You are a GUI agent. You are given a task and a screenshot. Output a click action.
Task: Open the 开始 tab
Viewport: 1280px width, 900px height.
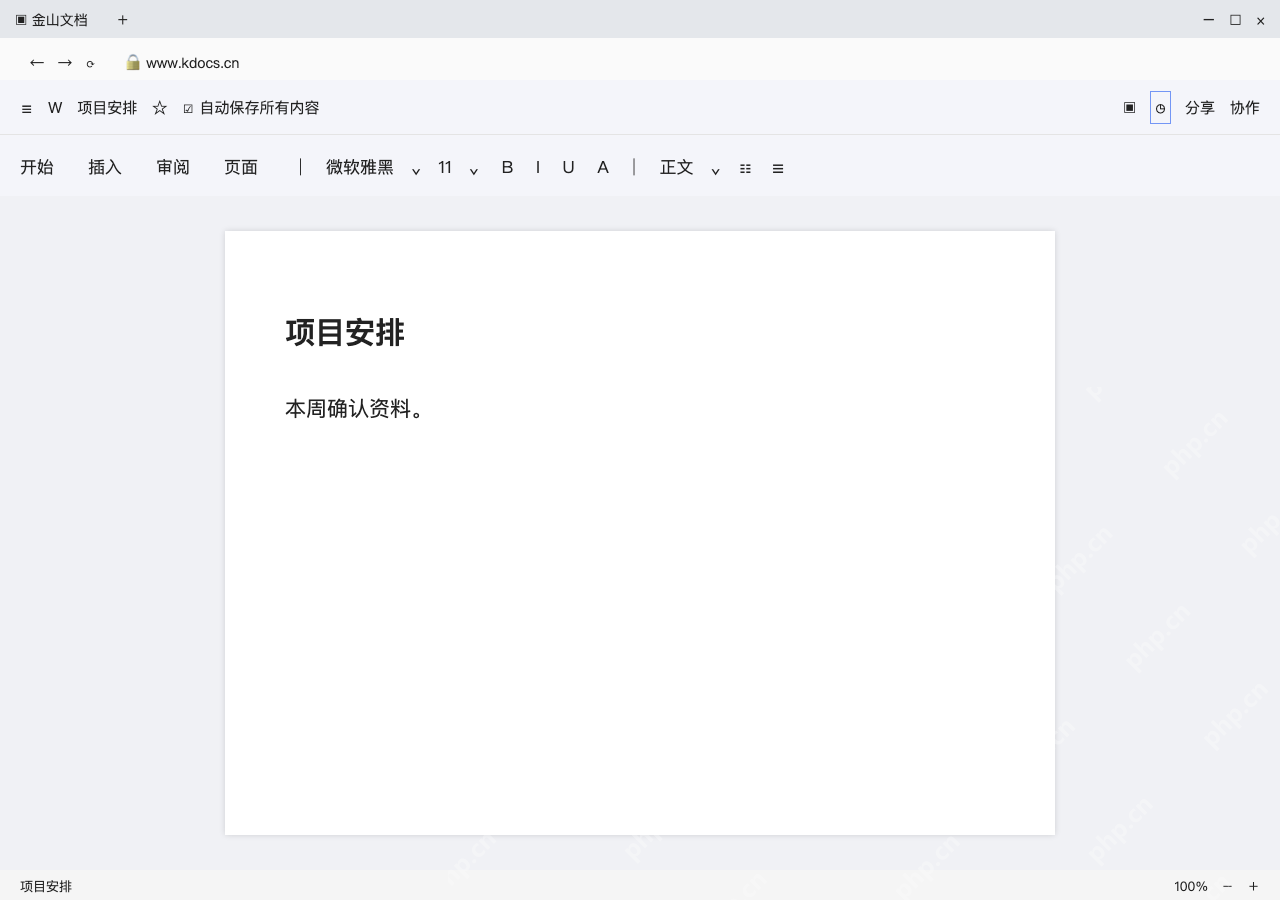pos(37,167)
